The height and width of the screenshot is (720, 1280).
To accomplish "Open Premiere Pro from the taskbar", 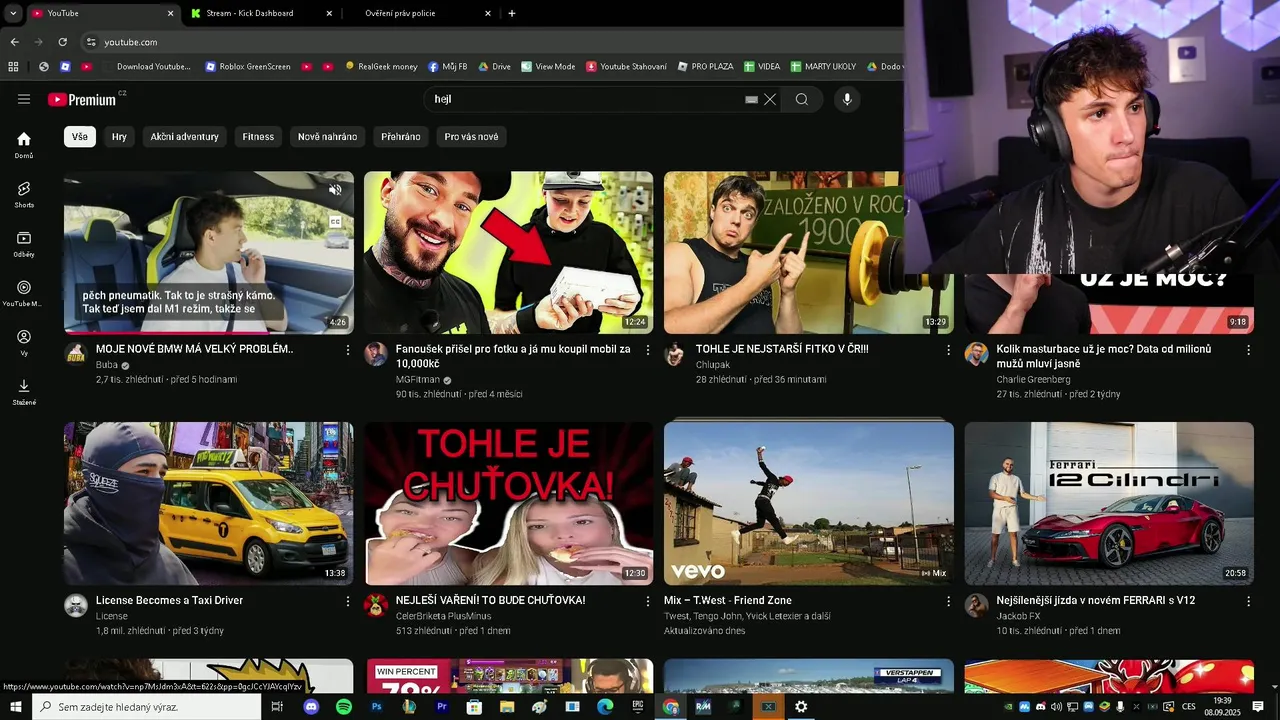I will click(x=442, y=707).
